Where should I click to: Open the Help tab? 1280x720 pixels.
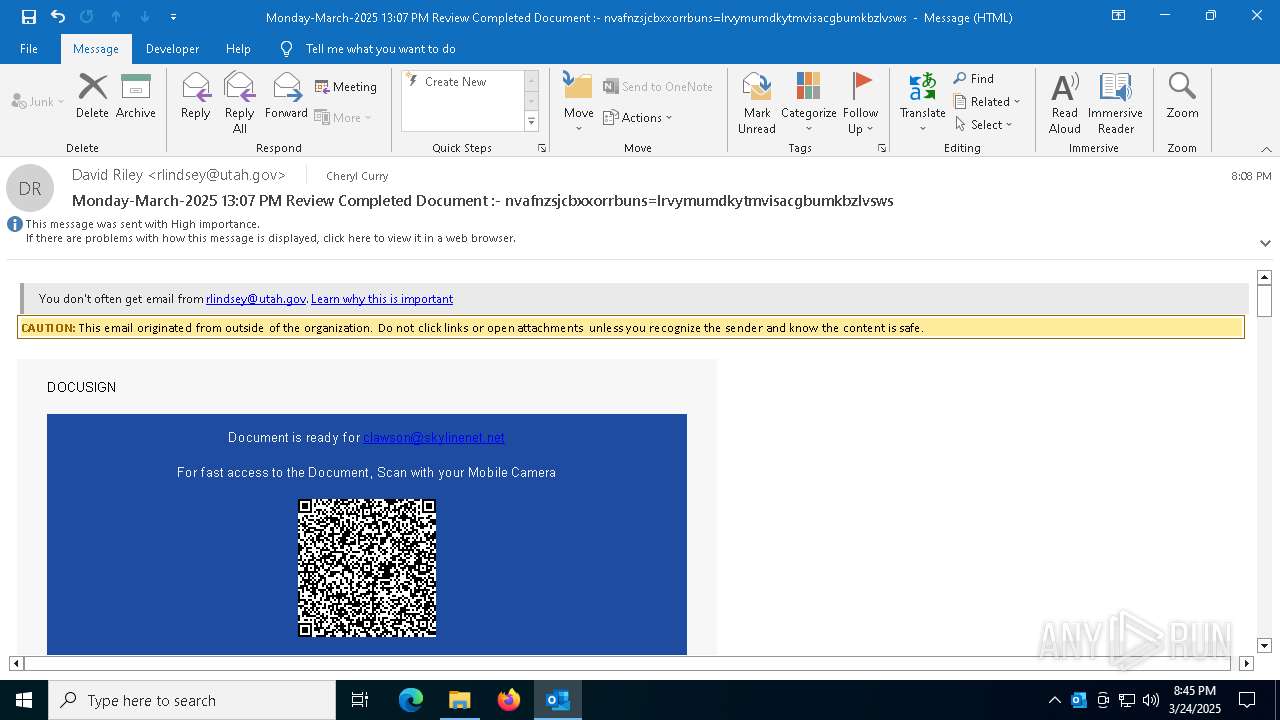[238, 49]
